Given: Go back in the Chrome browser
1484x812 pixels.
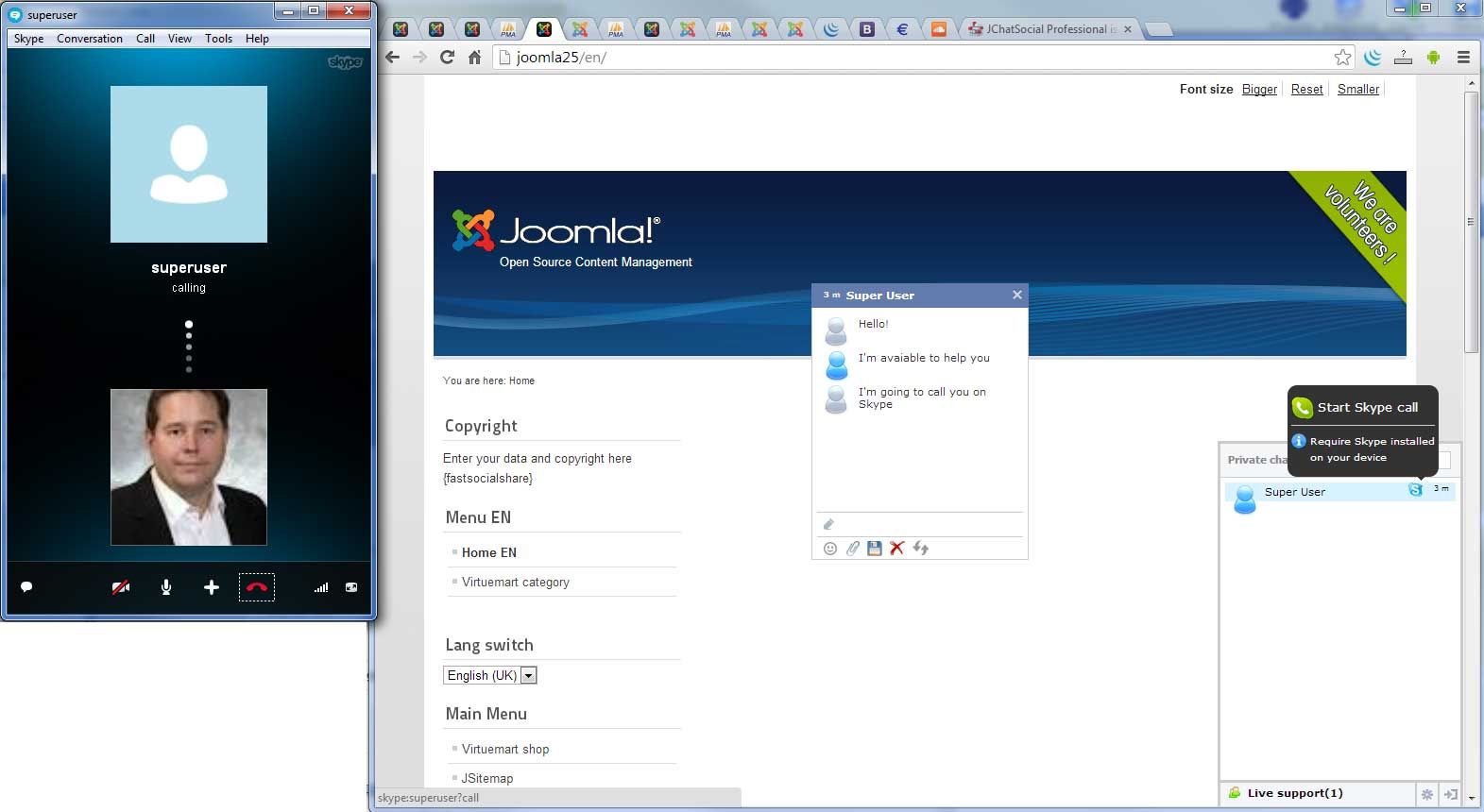Looking at the screenshot, I should [393, 57].
